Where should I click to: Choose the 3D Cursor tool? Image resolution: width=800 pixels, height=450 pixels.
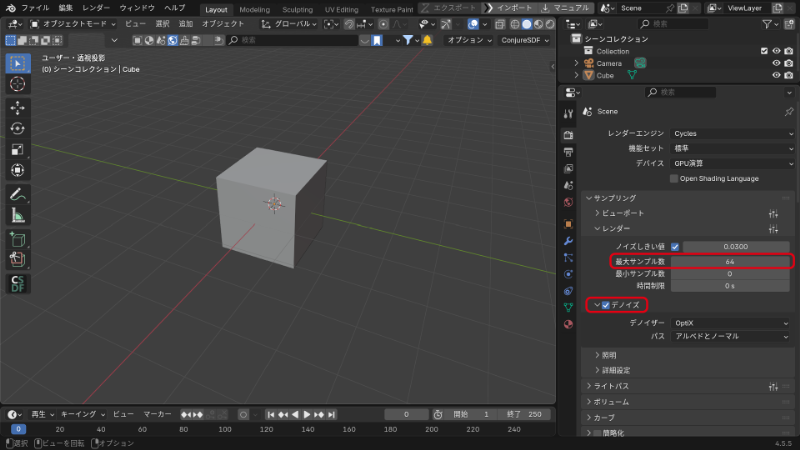17,84
